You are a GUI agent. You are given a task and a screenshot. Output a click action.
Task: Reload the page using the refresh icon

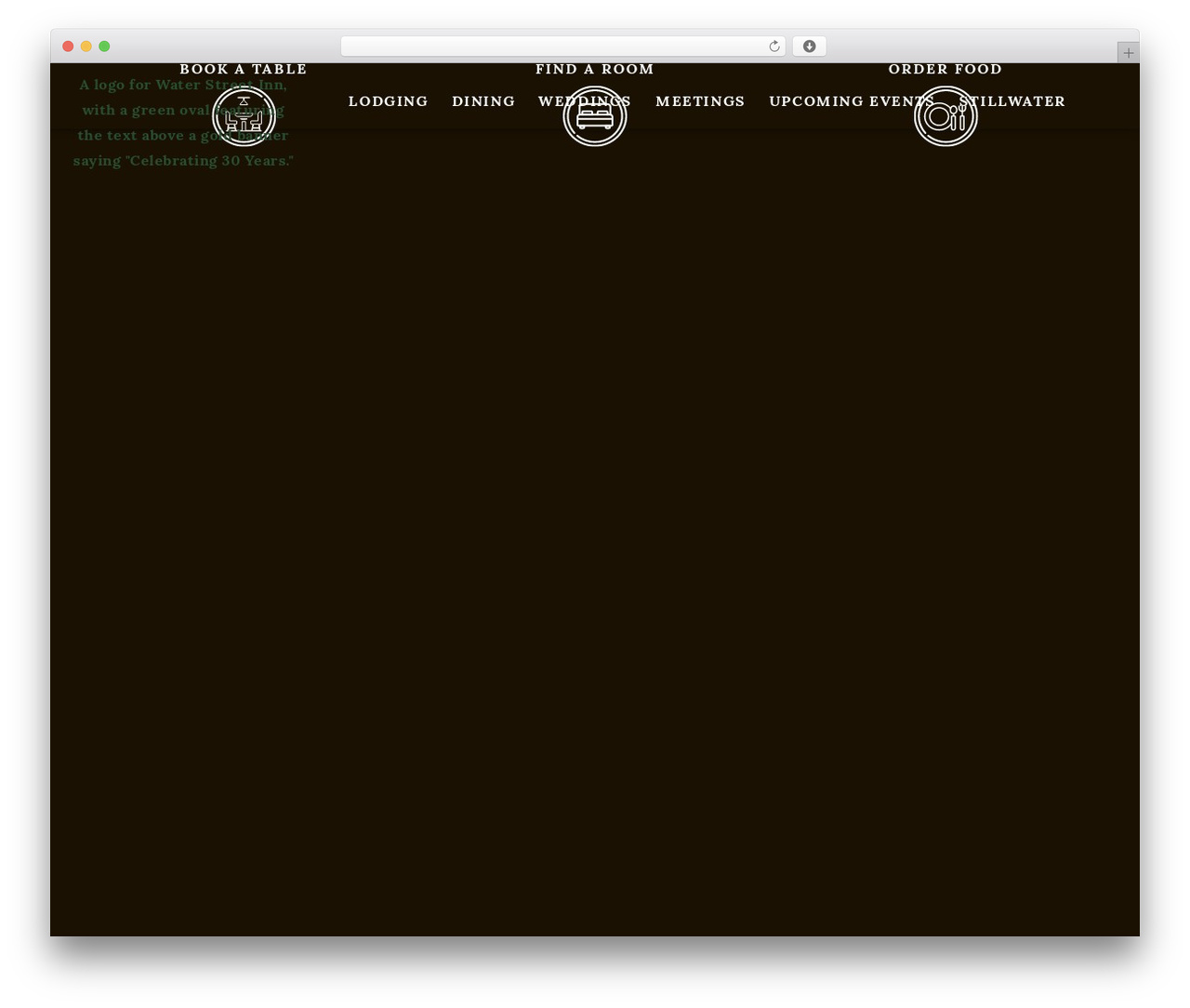click(x=774, y=46)
